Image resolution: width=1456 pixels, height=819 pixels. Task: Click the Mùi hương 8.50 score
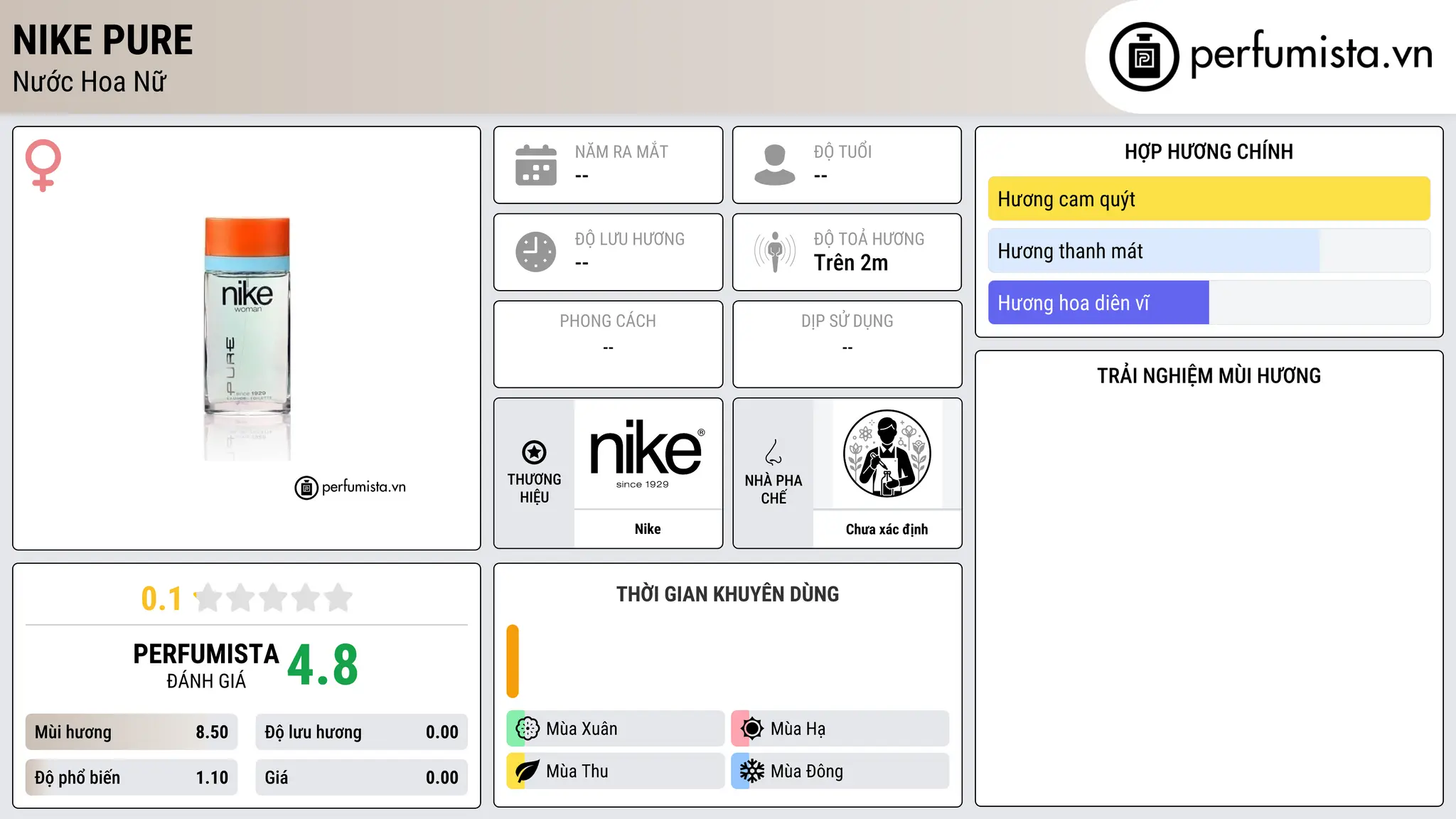click(132, 732)
